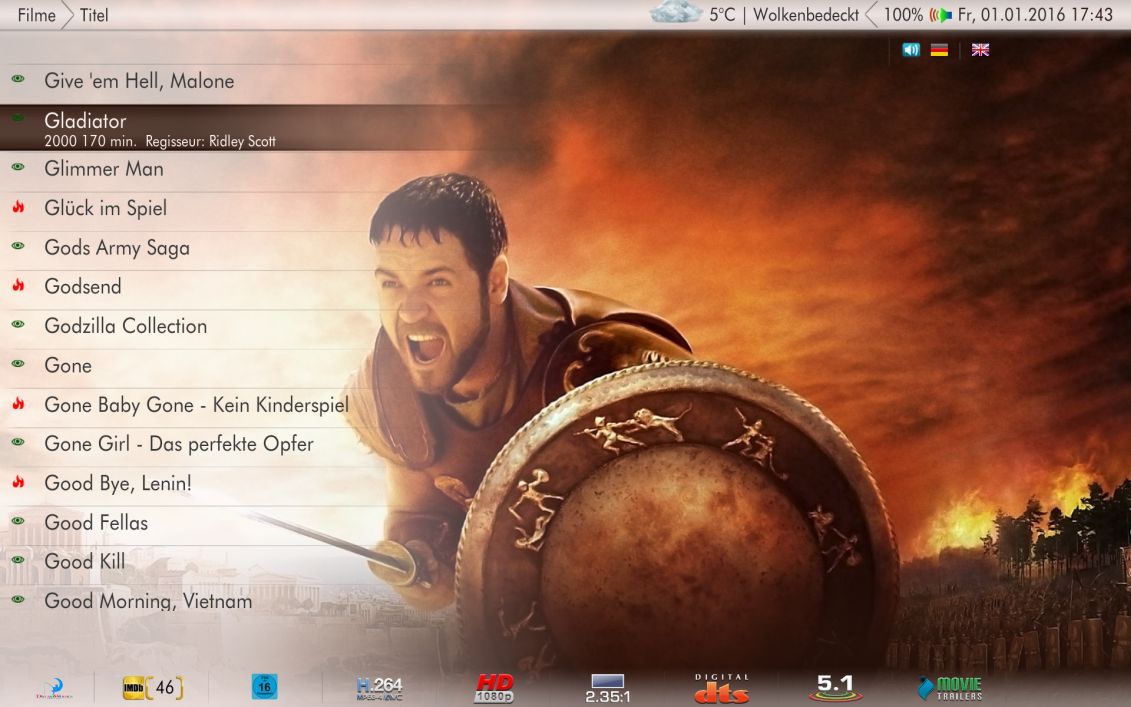Toggle watched eye for Gone Girl

point(18,442)
